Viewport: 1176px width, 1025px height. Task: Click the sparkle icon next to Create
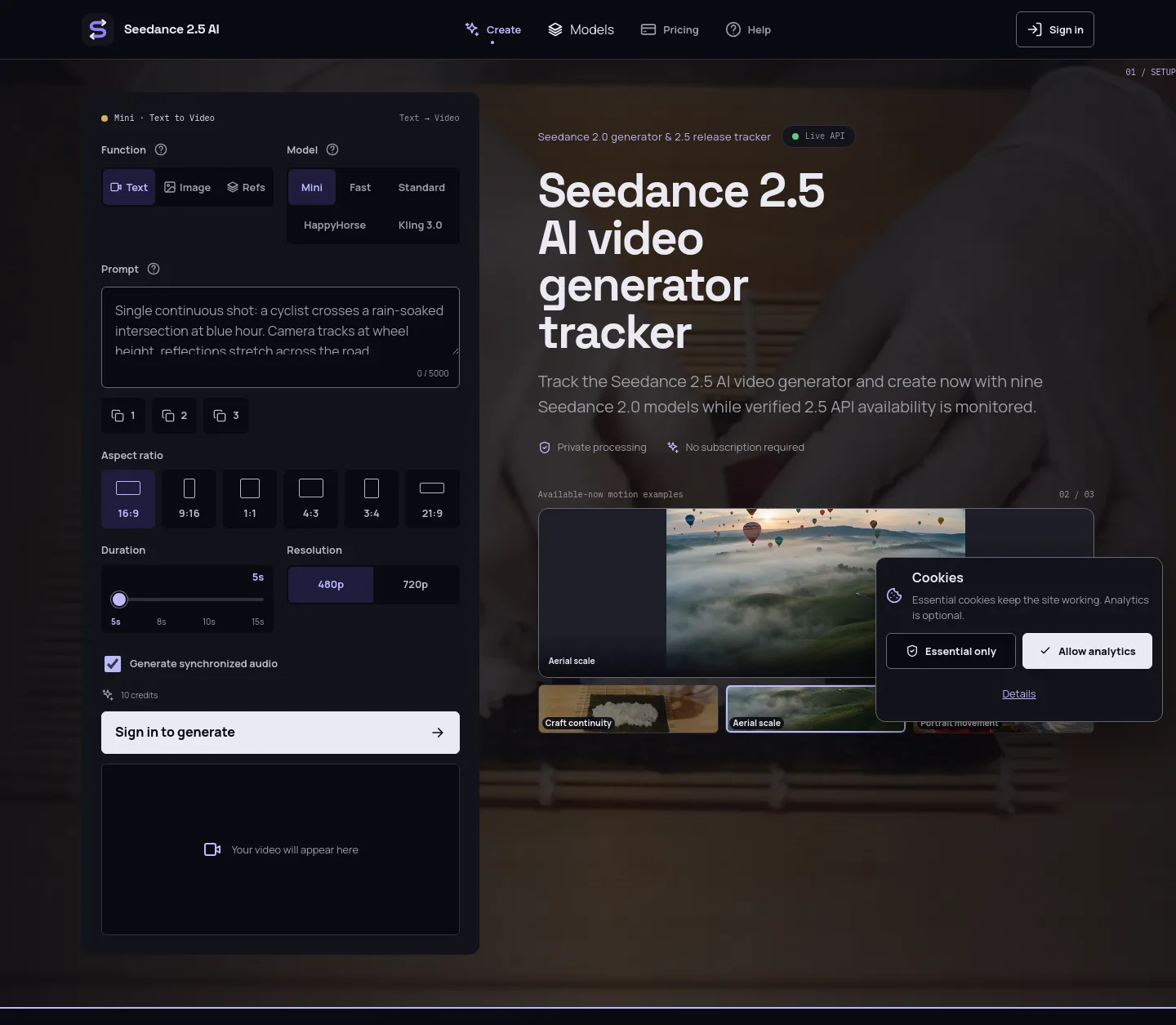point(472,29)
